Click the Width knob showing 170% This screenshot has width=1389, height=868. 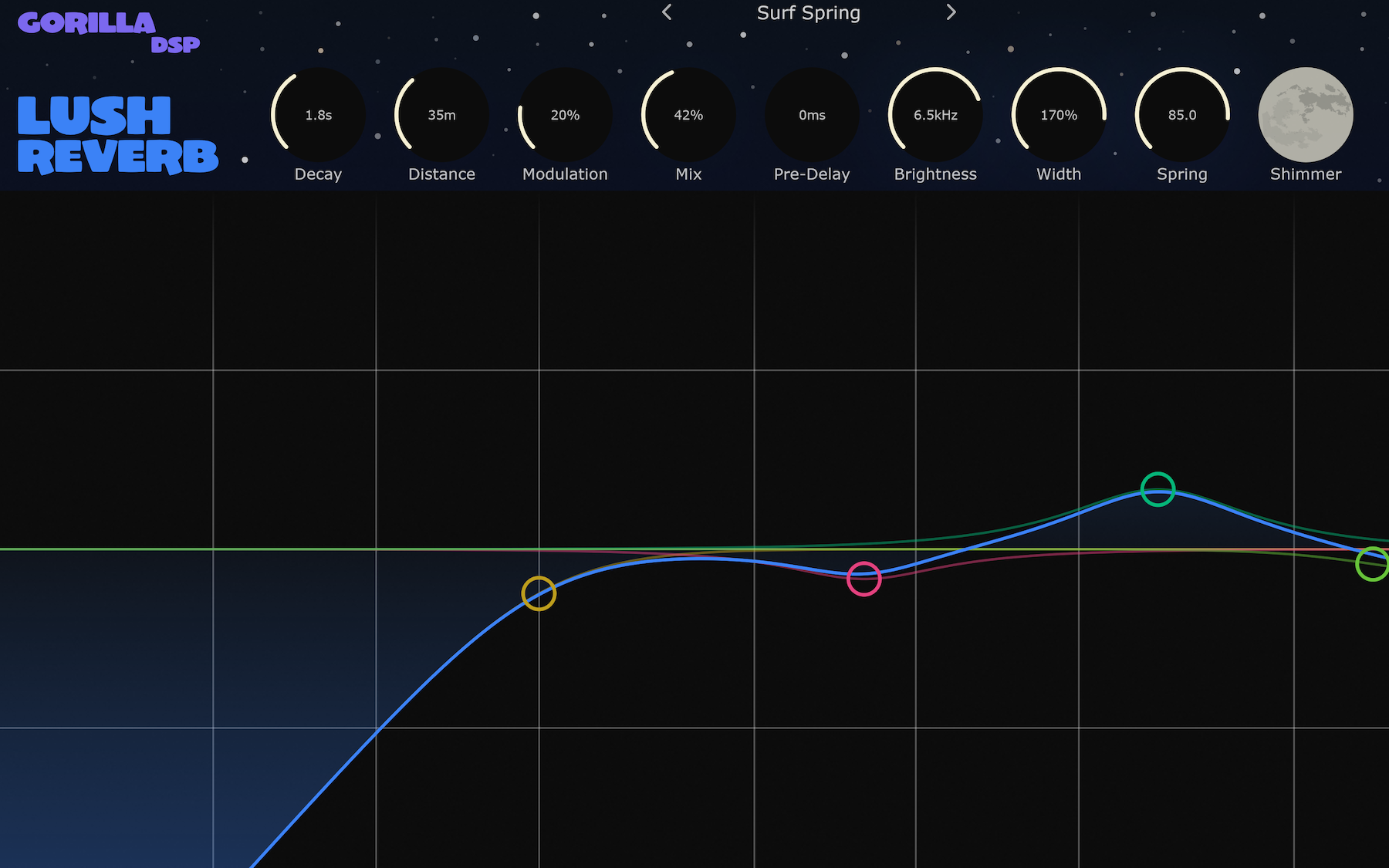[x=1059, y=115]
